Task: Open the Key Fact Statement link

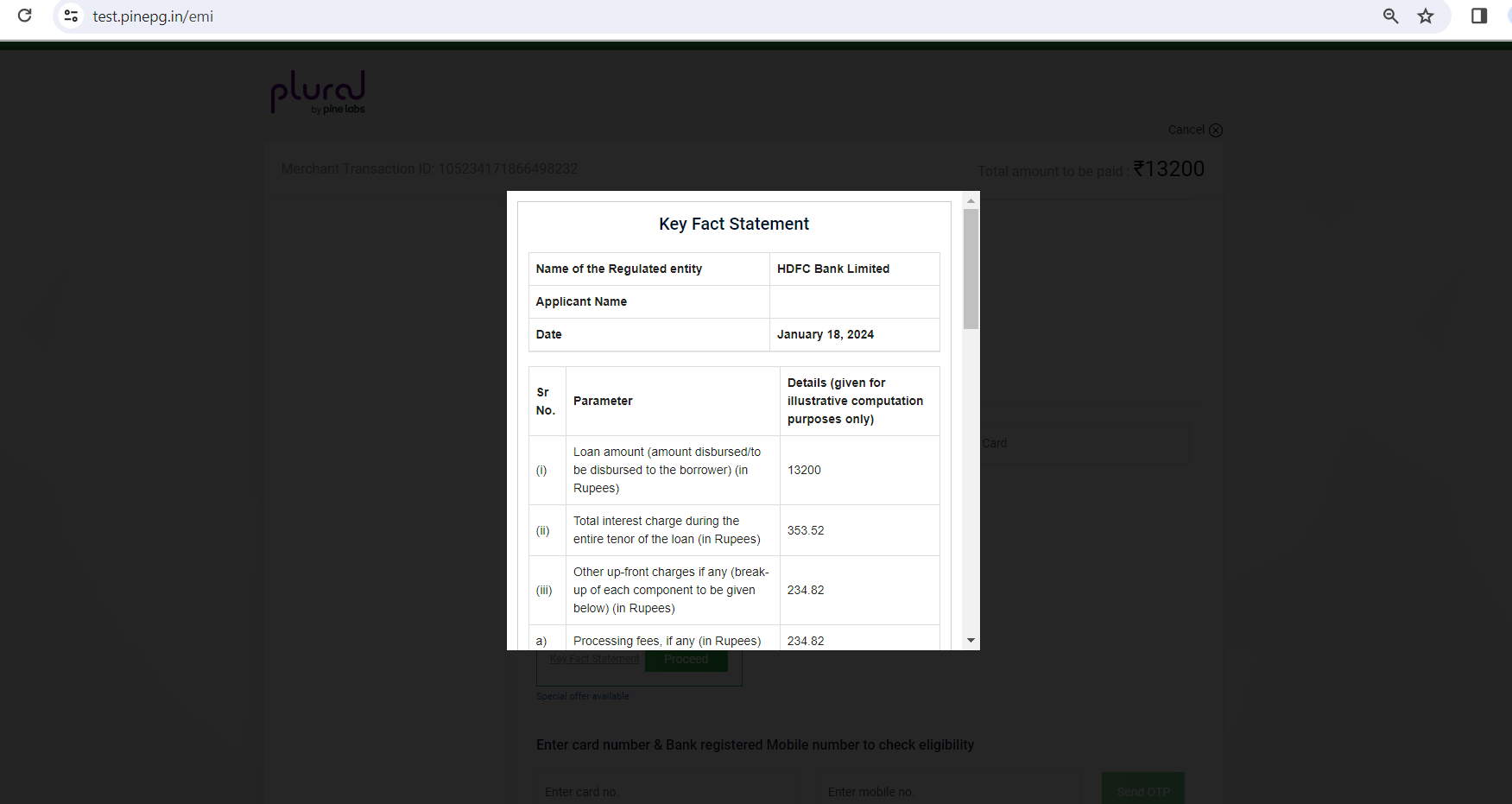Action: pyautogui.click(x=594, y=659)
